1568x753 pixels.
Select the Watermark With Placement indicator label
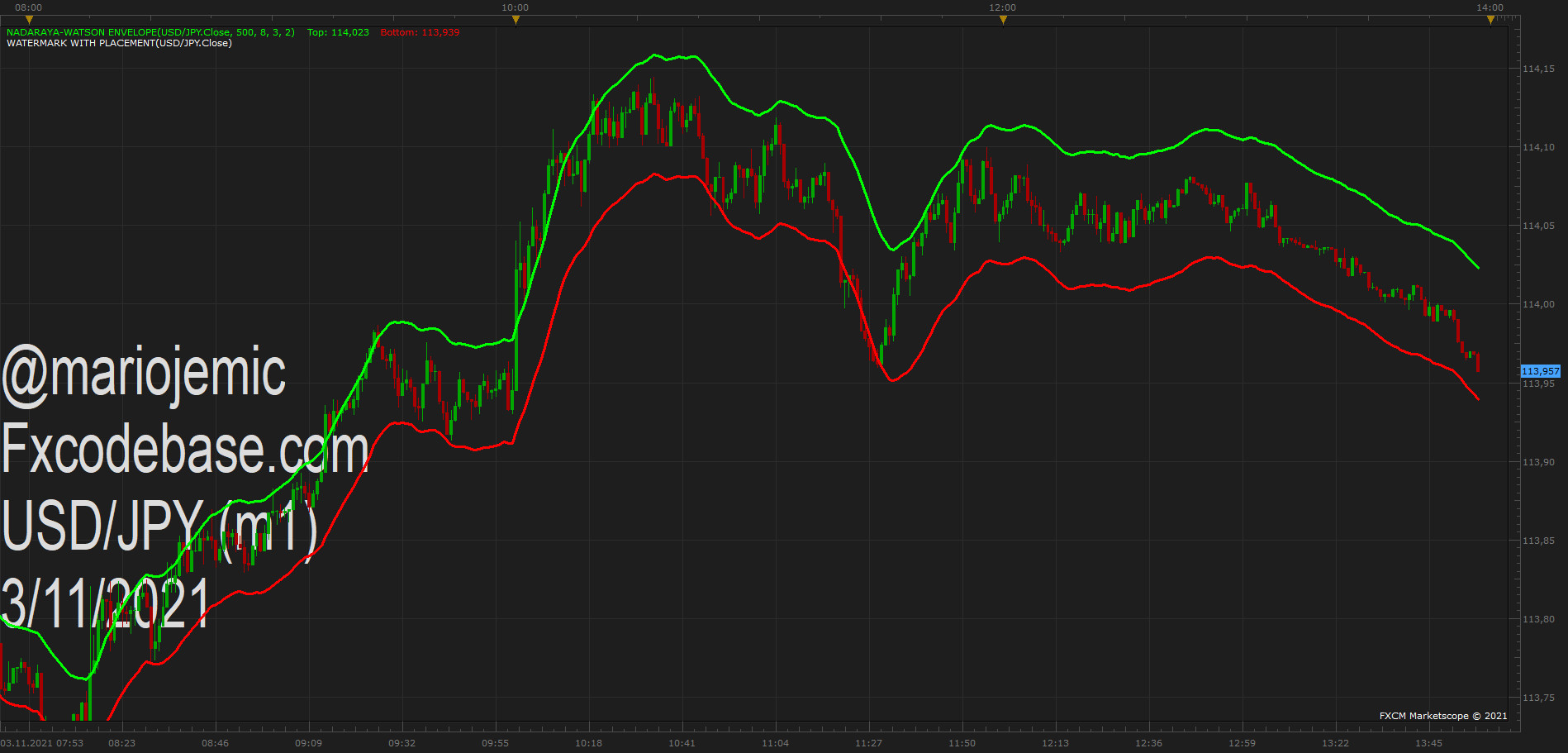point(119,43)
